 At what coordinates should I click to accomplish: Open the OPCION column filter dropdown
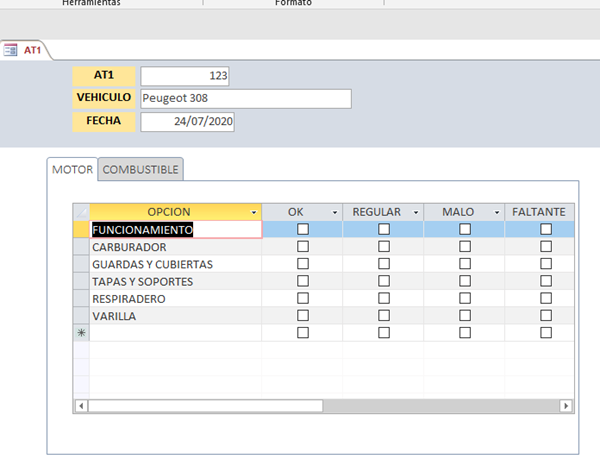point(254,213)
